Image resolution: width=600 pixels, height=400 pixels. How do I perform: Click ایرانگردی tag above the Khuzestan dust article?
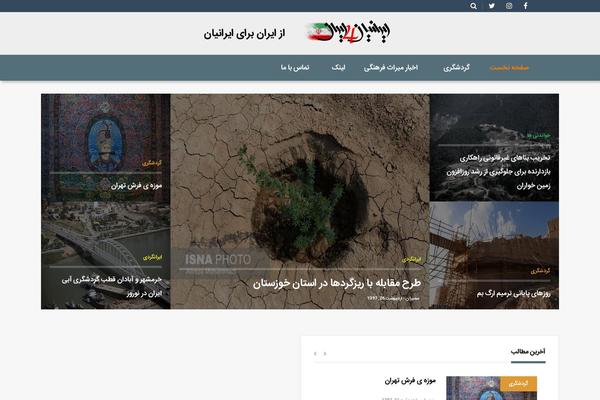coord(411,260)
